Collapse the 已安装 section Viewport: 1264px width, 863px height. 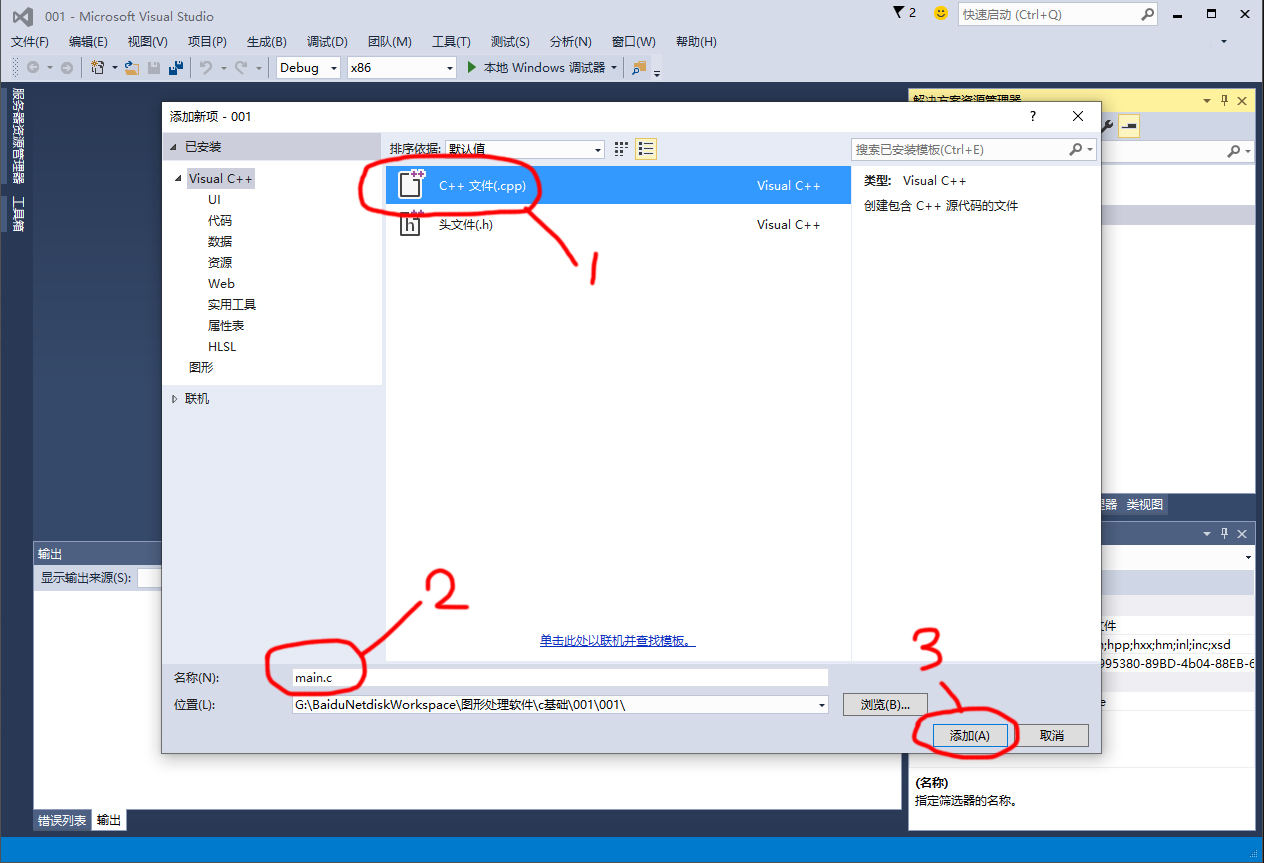[174, 147]
